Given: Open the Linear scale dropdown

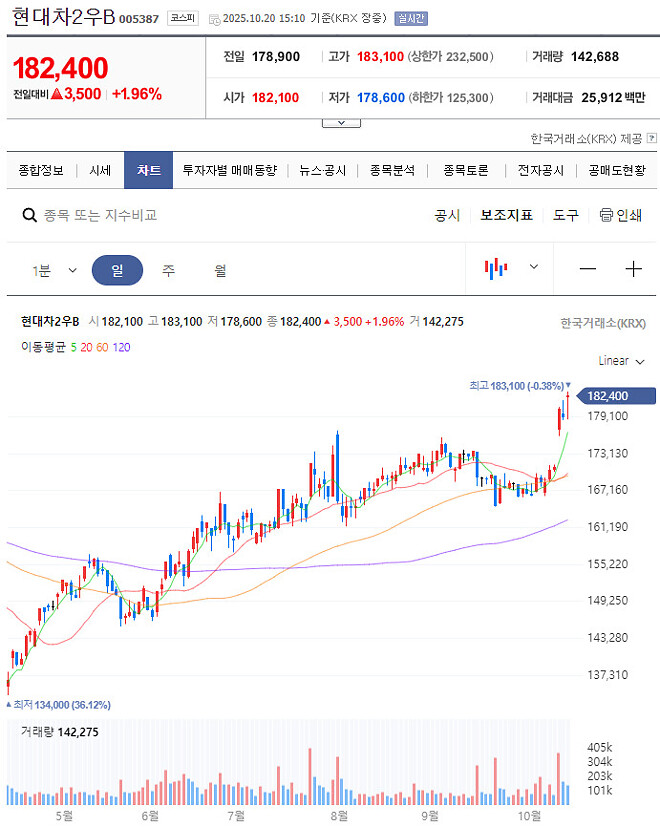Looking at the screenshot, I should click(615, 361).
